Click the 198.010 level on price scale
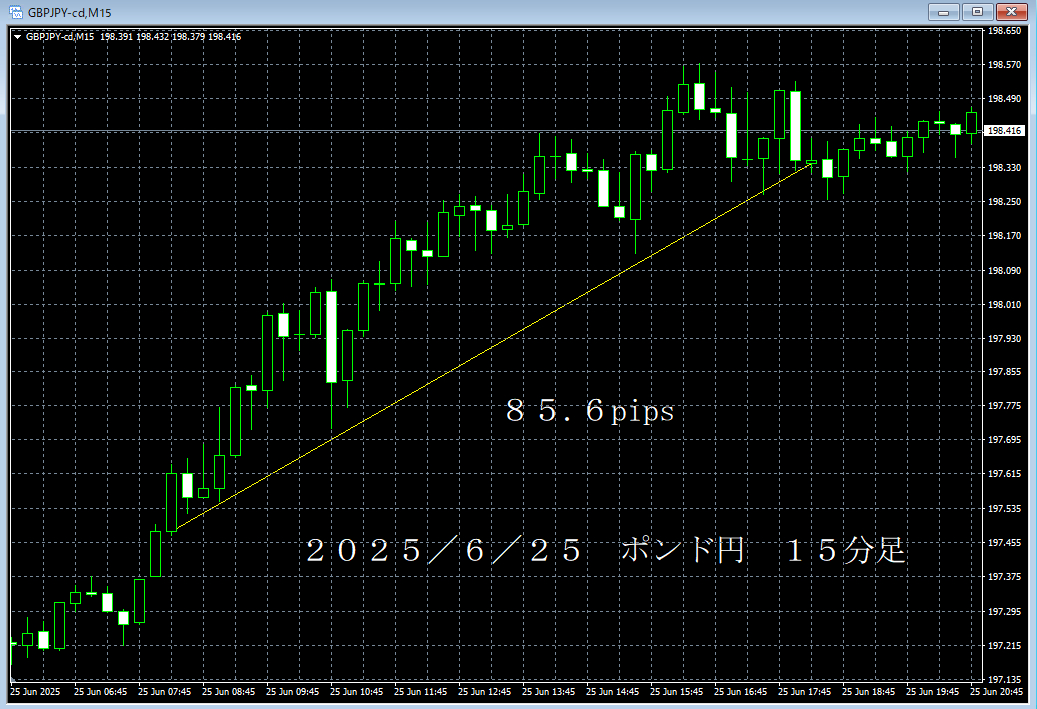The width and height of the screenshot is (1037, 709). pos(1003,305)
